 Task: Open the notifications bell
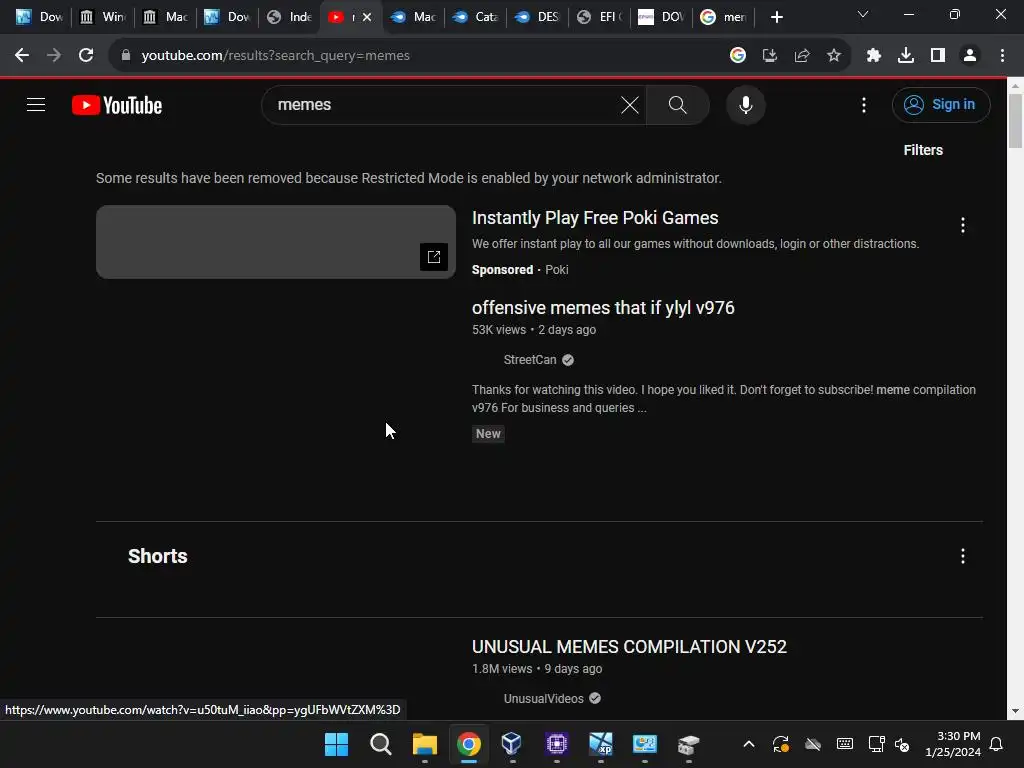996,744
